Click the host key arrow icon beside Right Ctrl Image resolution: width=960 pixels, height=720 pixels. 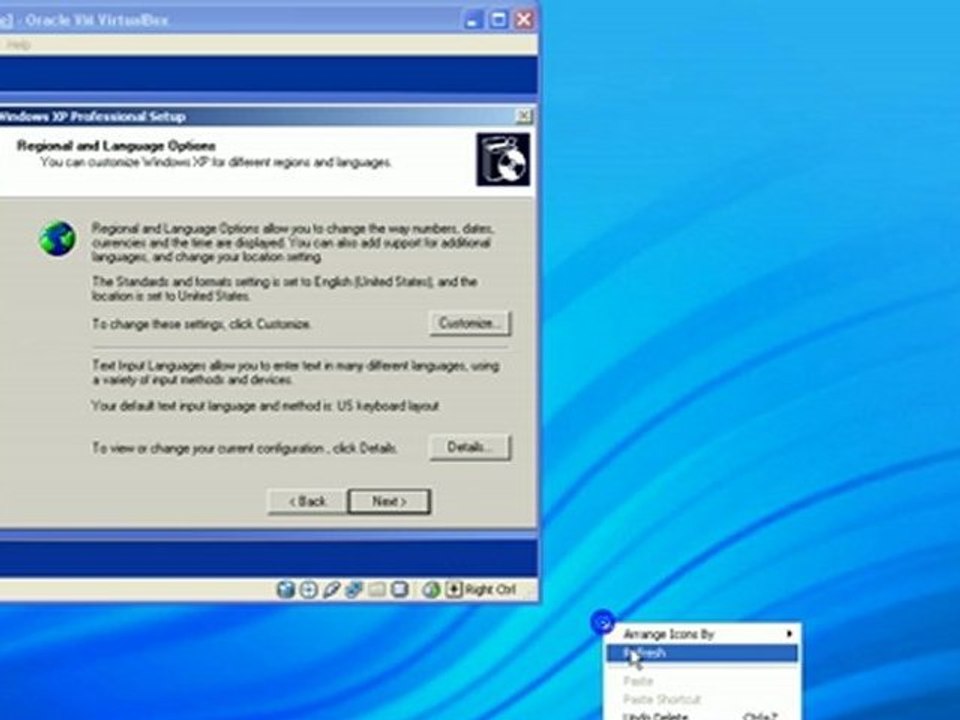[454, 589]
